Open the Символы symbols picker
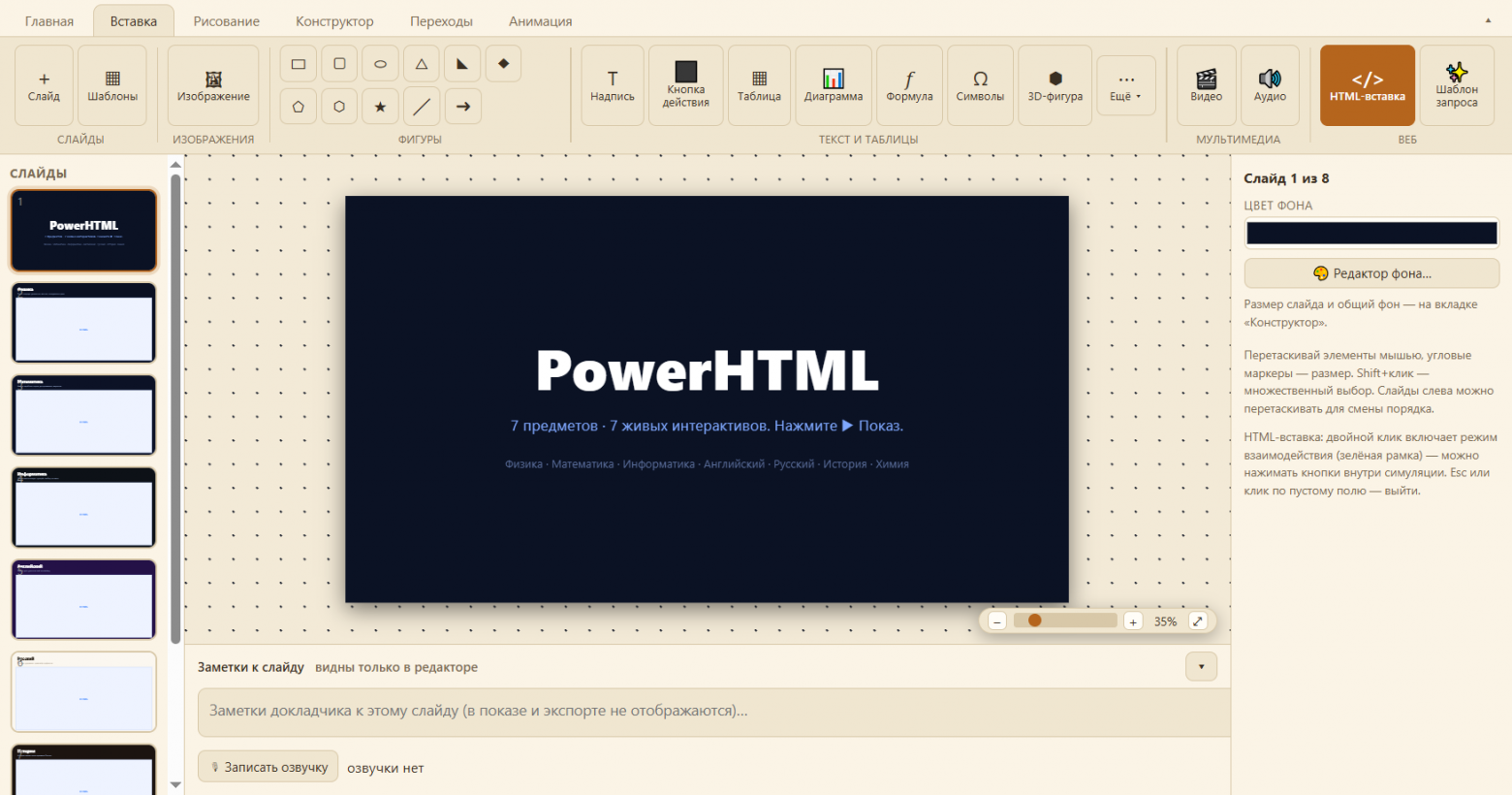 click(x=980, y=85)
